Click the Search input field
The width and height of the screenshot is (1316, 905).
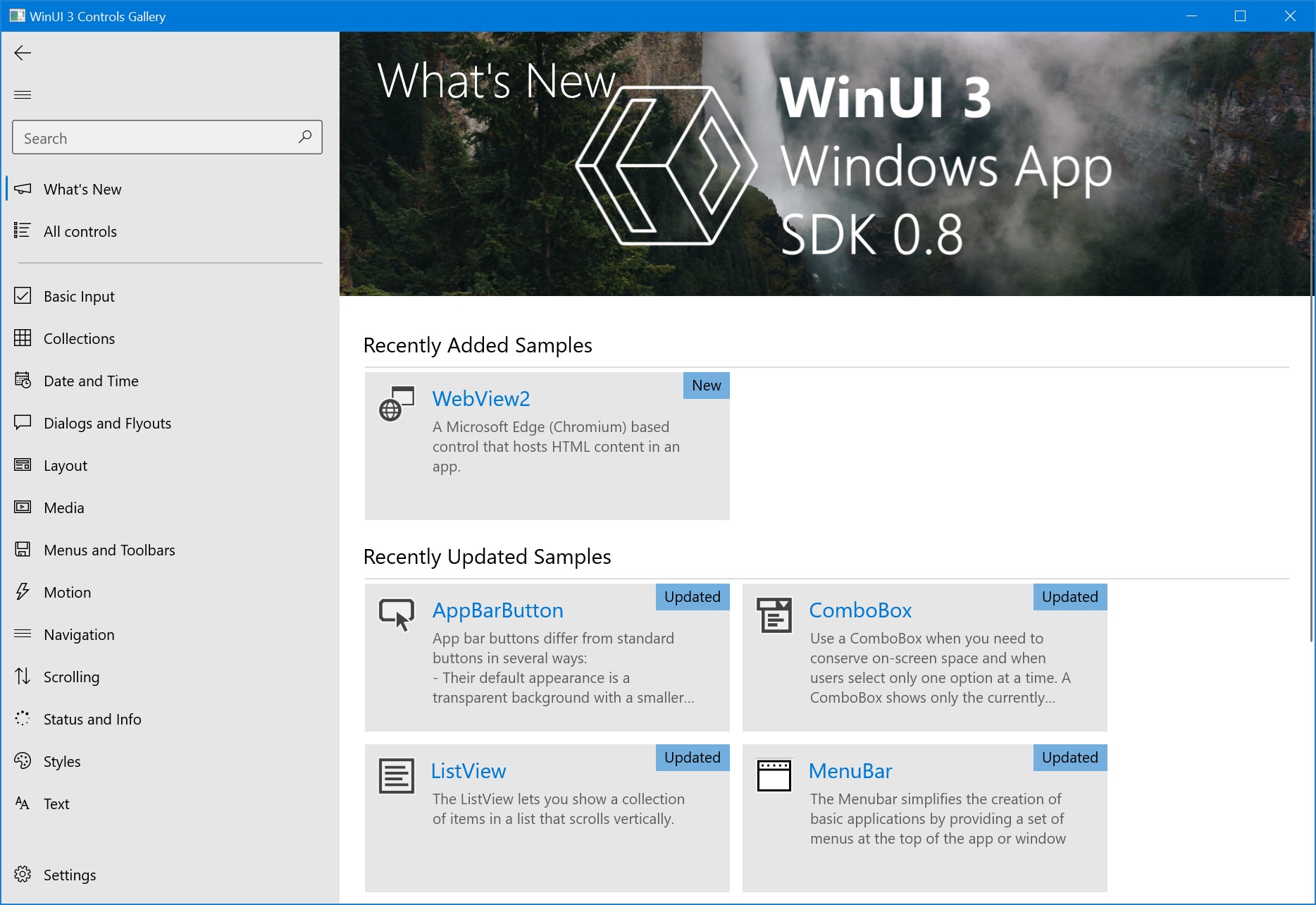(167, 137)
